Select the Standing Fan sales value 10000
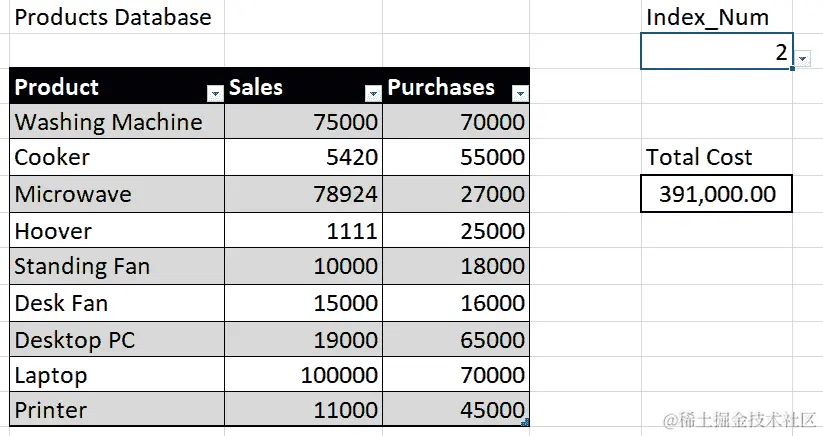Image resolution: width=823 pixels, height=436 pixels. click(x=304, y=266)
